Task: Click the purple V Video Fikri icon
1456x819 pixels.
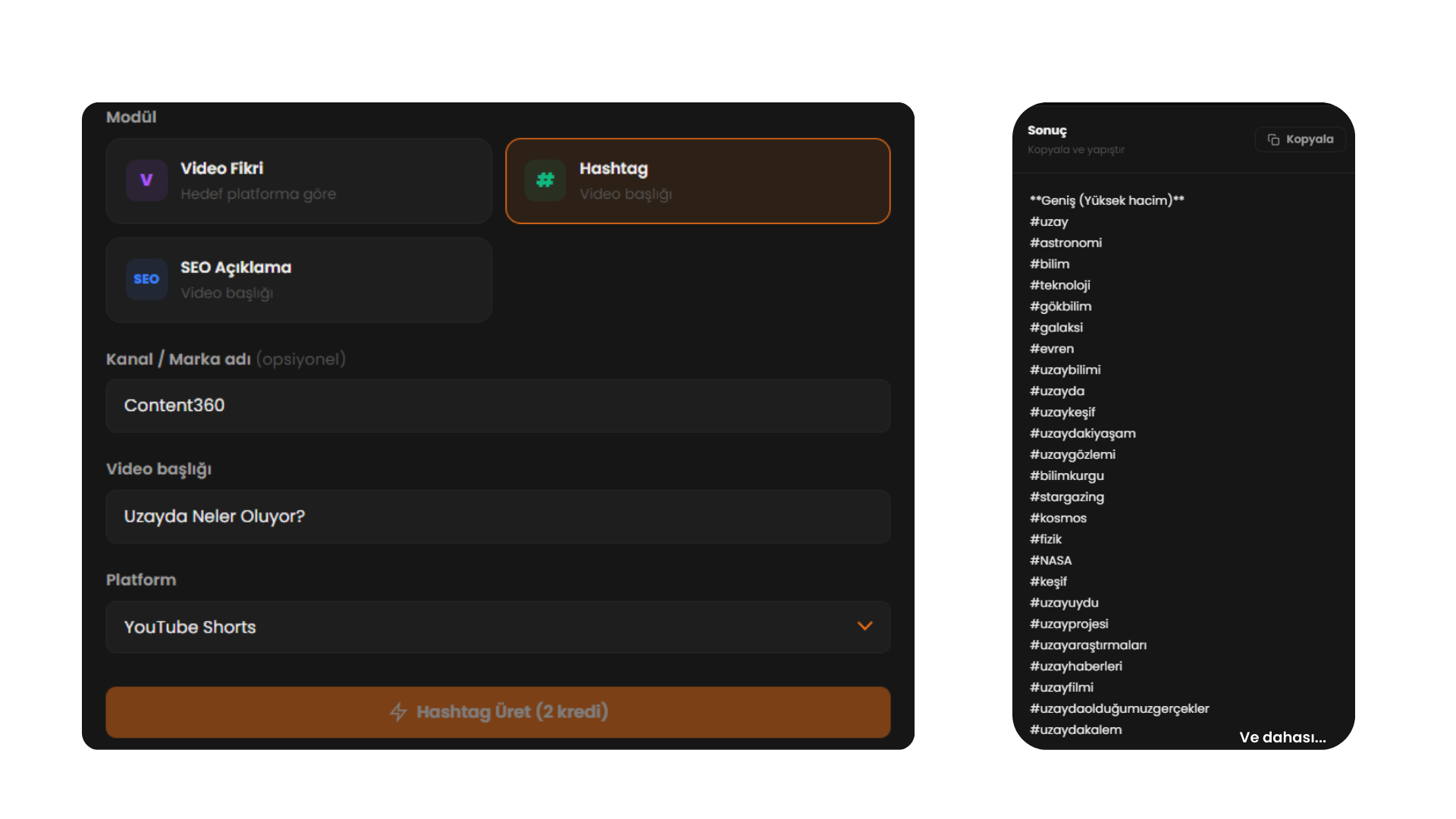Action: 146,180
